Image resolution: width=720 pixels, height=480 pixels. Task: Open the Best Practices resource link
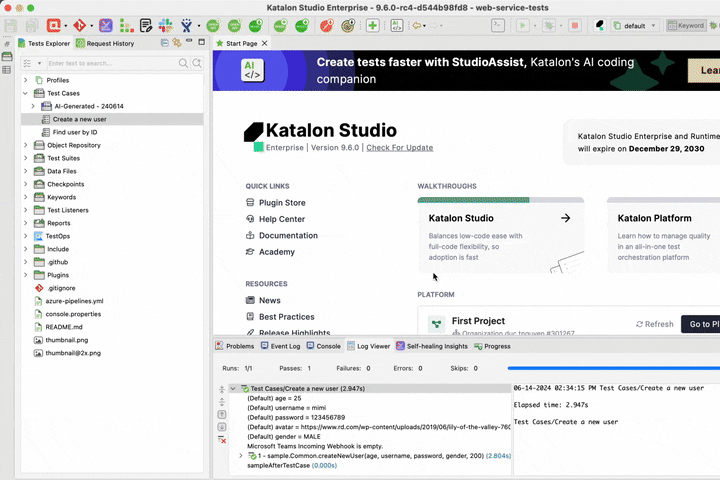point(280,317)
